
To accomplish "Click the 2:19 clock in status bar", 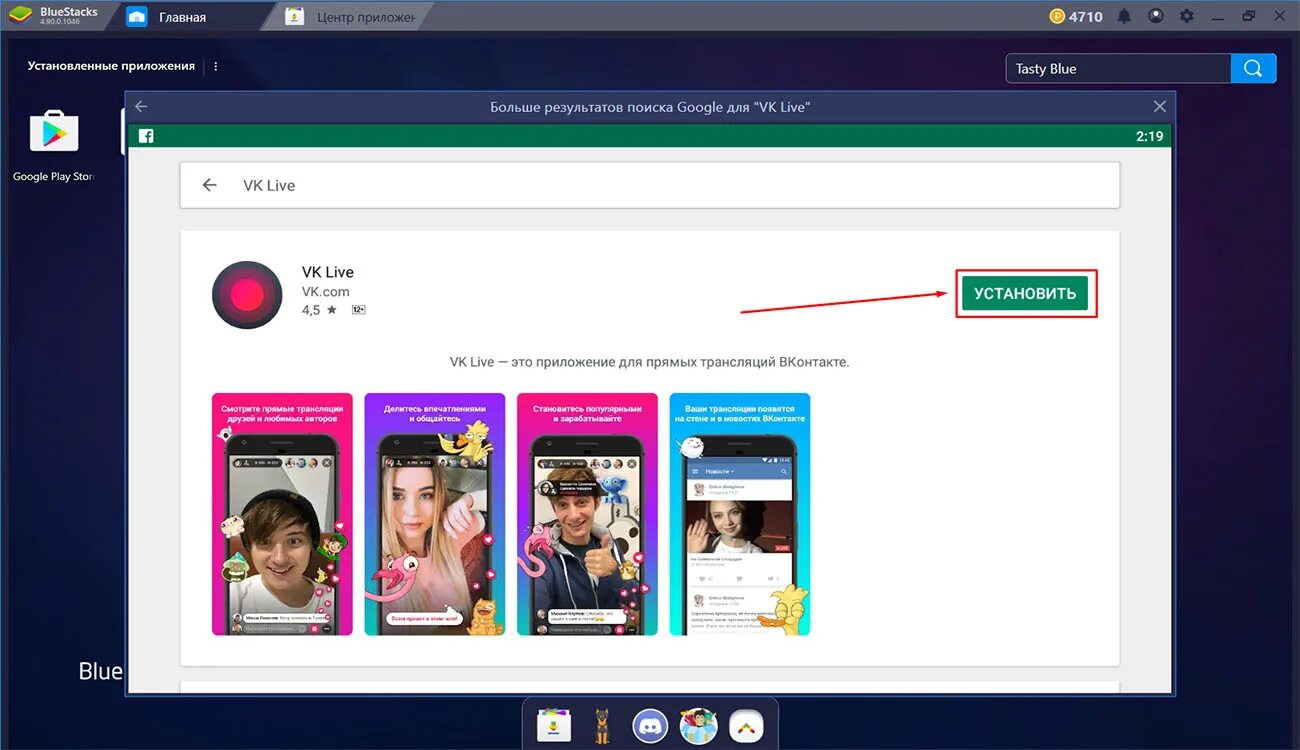I will pyautogui.click(x=1149, y=136).
